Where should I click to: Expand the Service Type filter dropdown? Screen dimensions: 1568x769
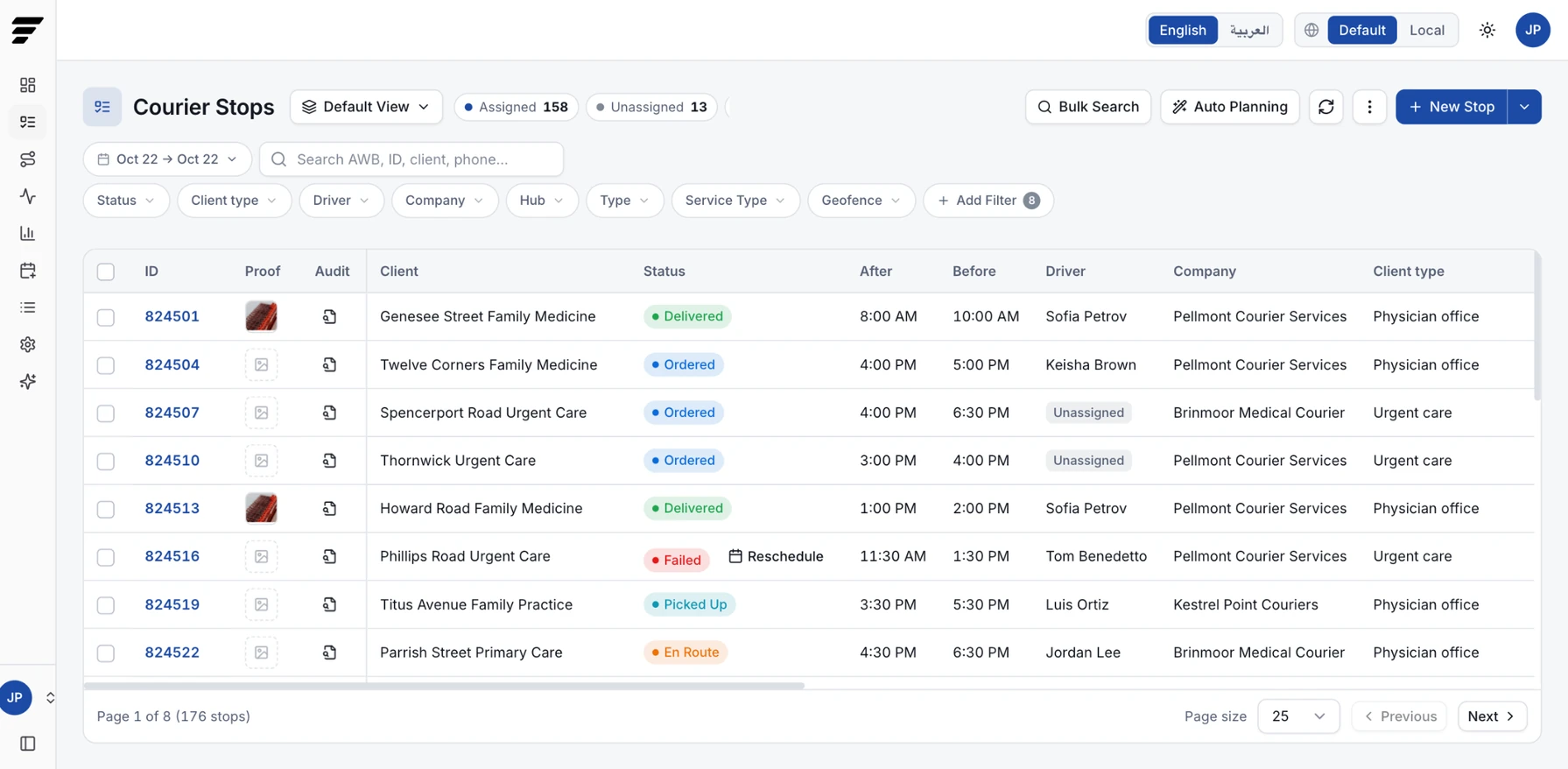point(735,201)
